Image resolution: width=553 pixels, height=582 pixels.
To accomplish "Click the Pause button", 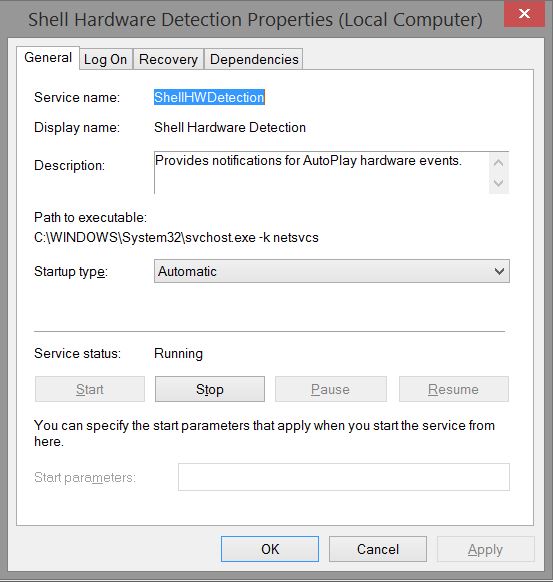I will point(331,389).
